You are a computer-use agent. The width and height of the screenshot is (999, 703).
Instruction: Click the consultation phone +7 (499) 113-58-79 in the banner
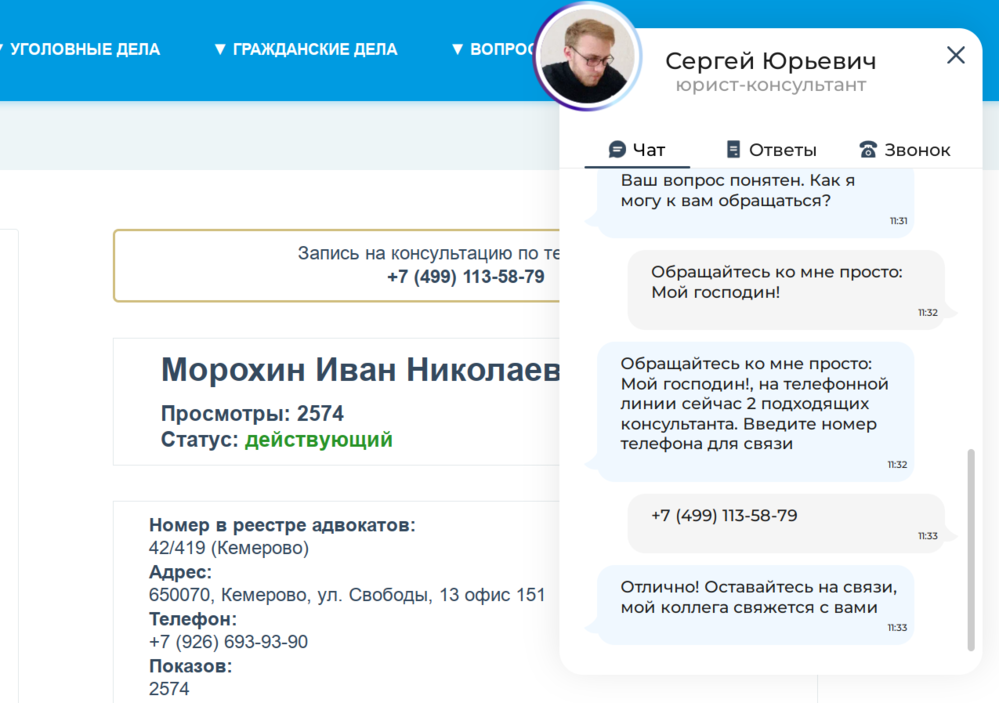coord(465,277)
